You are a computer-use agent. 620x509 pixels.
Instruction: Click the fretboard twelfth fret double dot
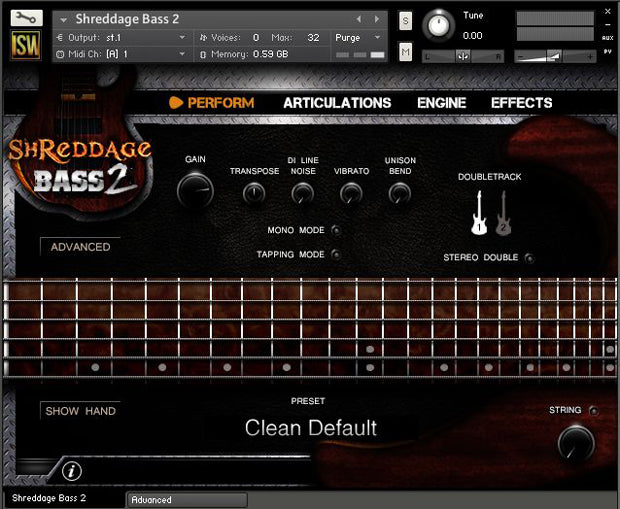click(370, 358)
